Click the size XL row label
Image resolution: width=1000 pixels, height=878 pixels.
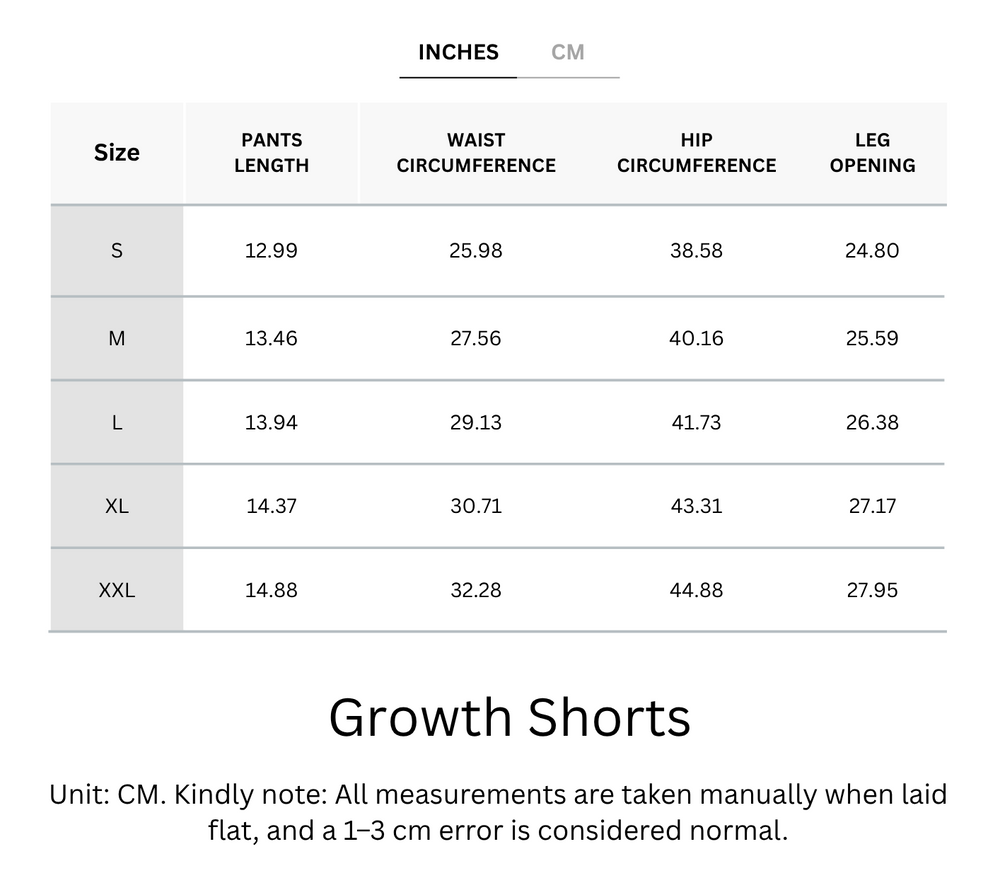click(x=116, y=506)
